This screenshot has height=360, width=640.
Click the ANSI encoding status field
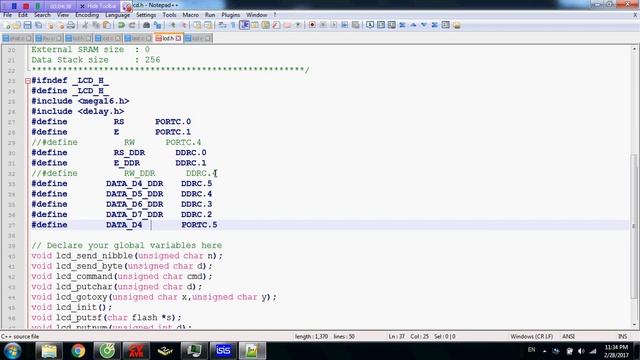[569, 336]
